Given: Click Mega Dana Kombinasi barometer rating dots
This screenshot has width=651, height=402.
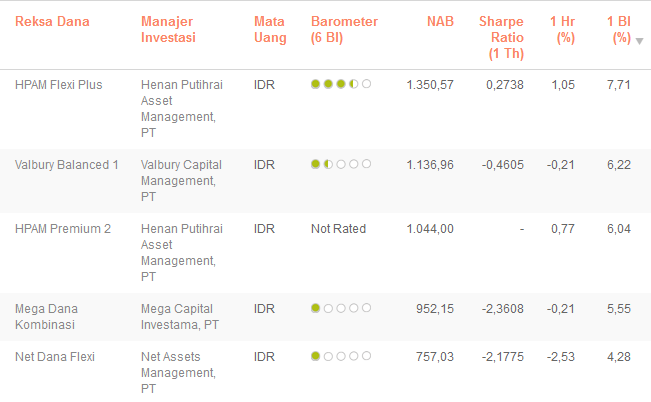Looking at the screenshot, I should 341,309.
